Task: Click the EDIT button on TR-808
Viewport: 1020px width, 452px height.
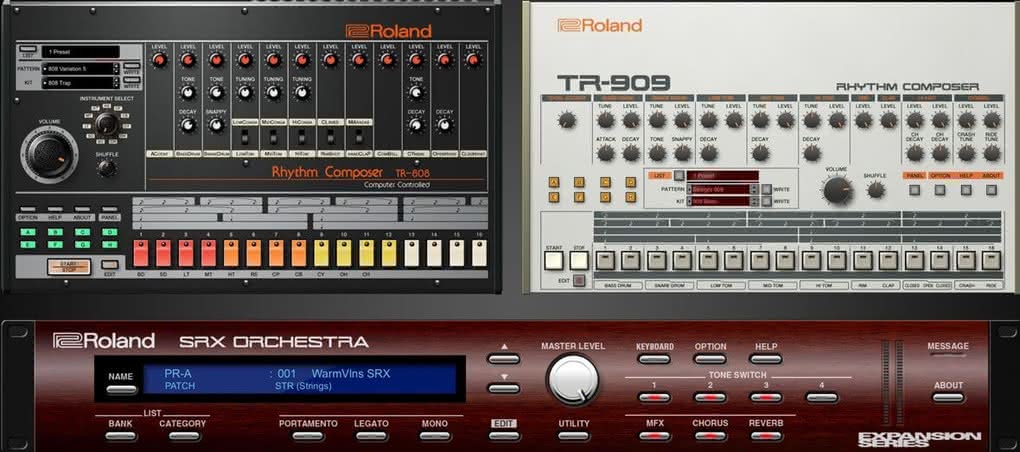Action: [110, 265]
